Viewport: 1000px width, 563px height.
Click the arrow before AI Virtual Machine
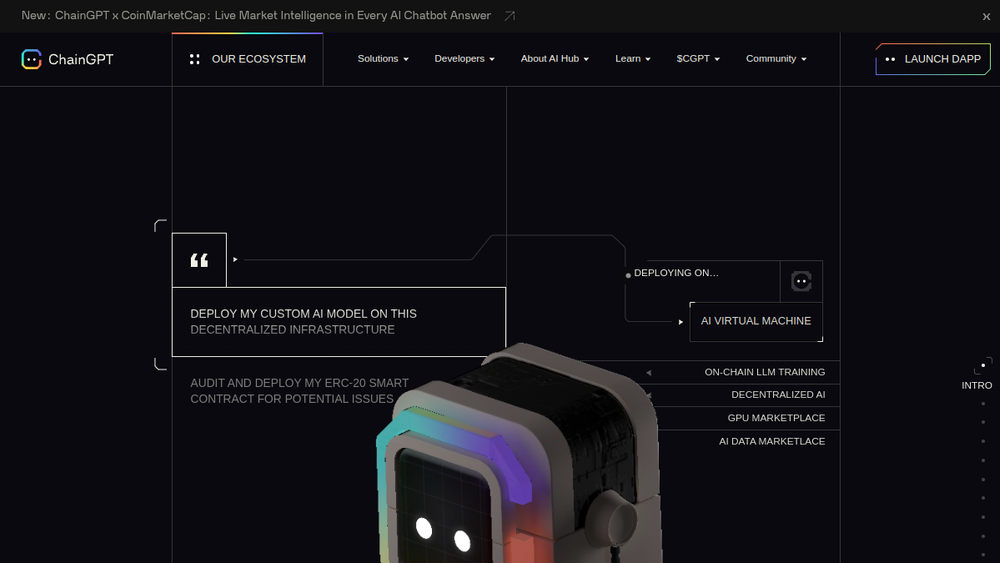pos(680,322)
